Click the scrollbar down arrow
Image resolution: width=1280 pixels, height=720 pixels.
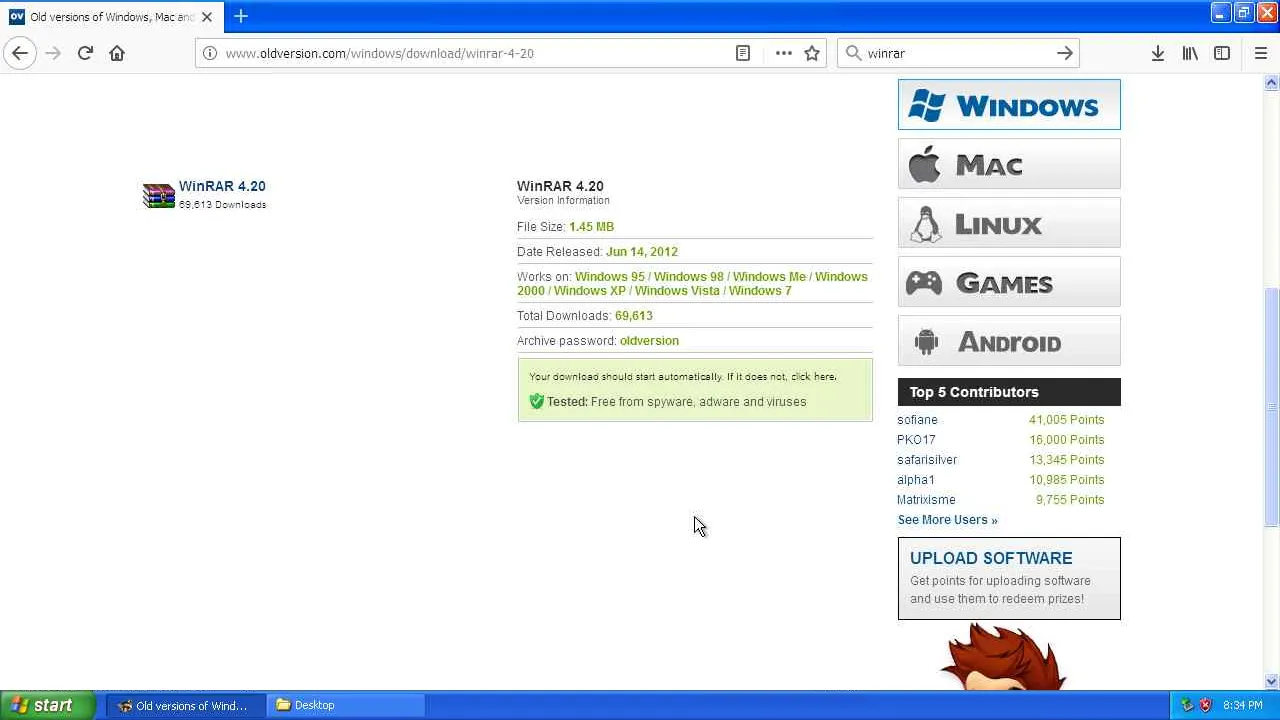click(1272, 682)
